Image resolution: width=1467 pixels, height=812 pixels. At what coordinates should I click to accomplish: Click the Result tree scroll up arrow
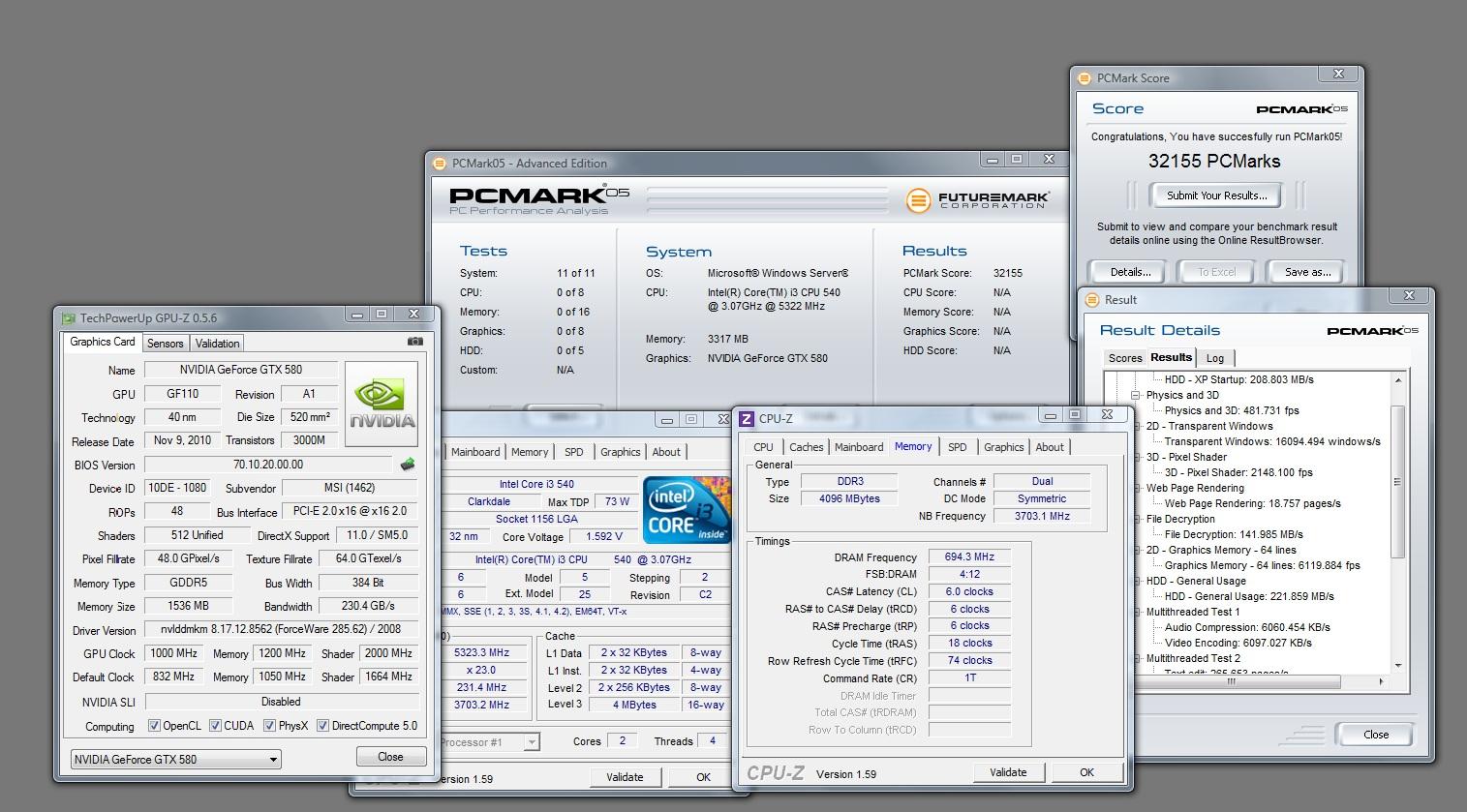click(x=1397, y=380)
